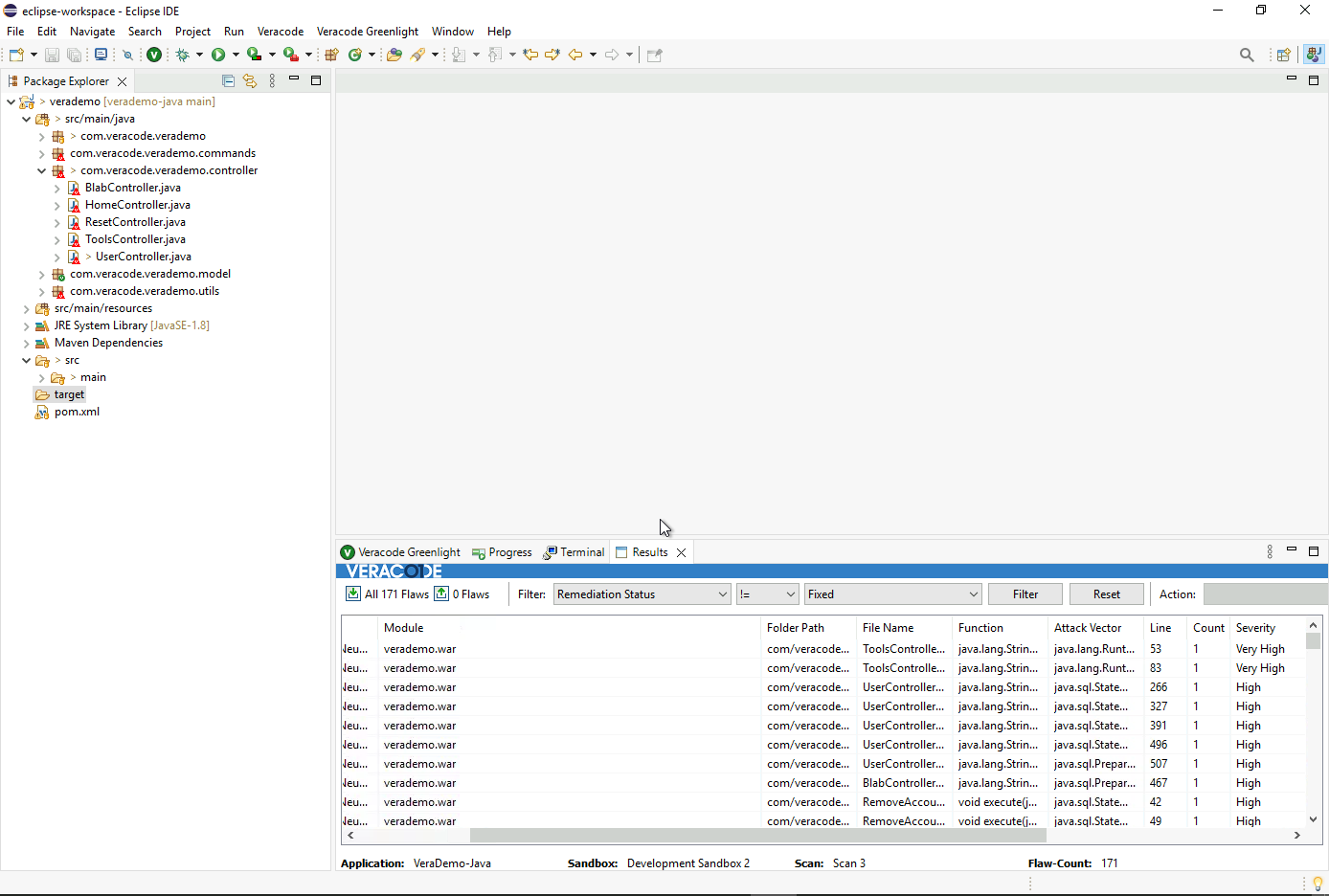The width and height of the screenshot is (1329, 896).
Task: Click the tip of the day lightbulb
Action: (1318, 884)
